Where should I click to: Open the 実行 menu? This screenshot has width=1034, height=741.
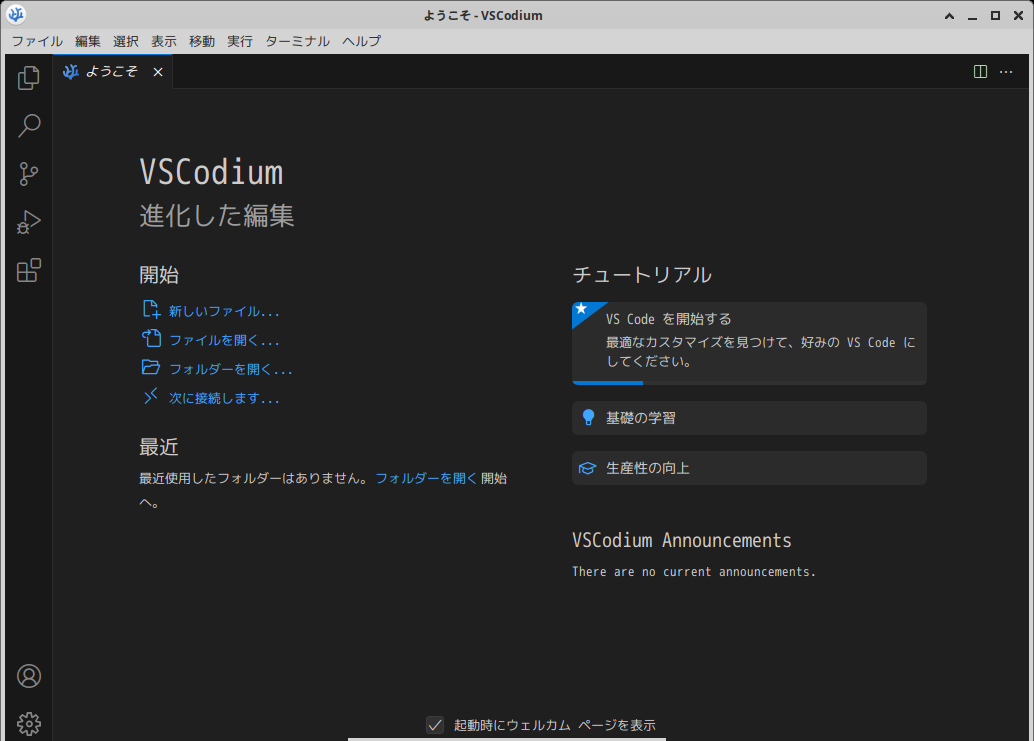pos(240,41)
